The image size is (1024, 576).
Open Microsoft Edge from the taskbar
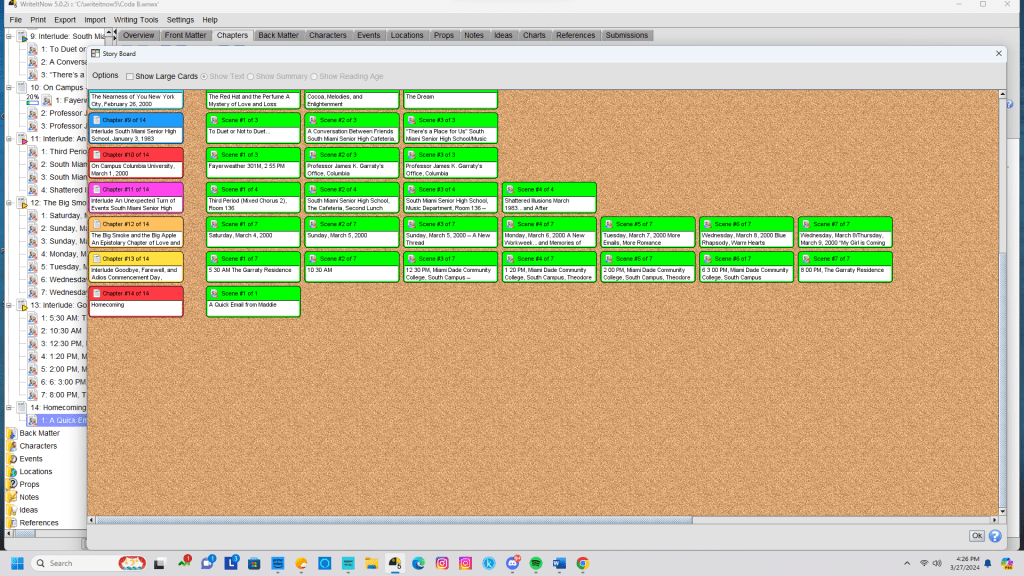[419, 564]
